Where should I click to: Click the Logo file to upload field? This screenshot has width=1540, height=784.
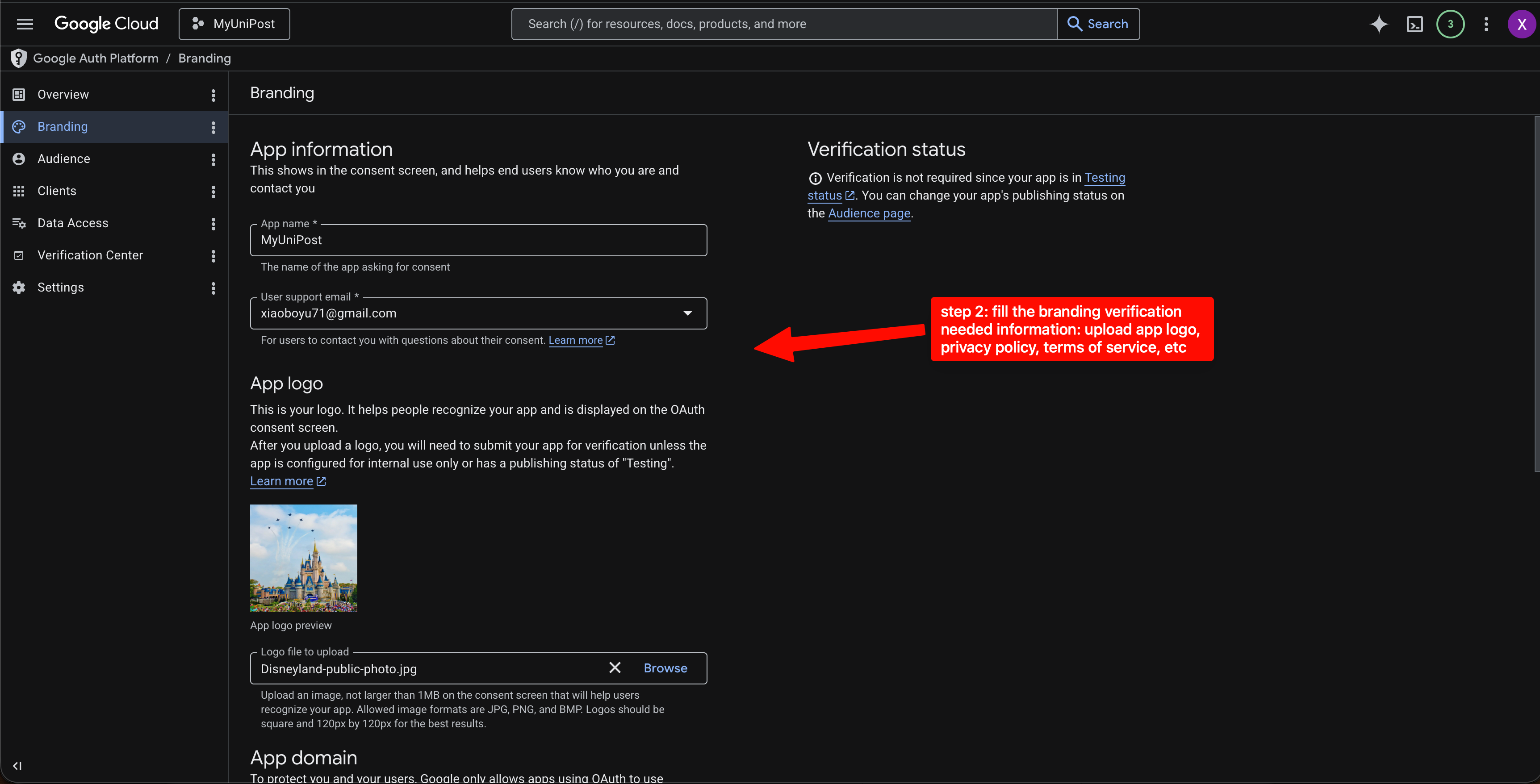(x=478, y=668)
